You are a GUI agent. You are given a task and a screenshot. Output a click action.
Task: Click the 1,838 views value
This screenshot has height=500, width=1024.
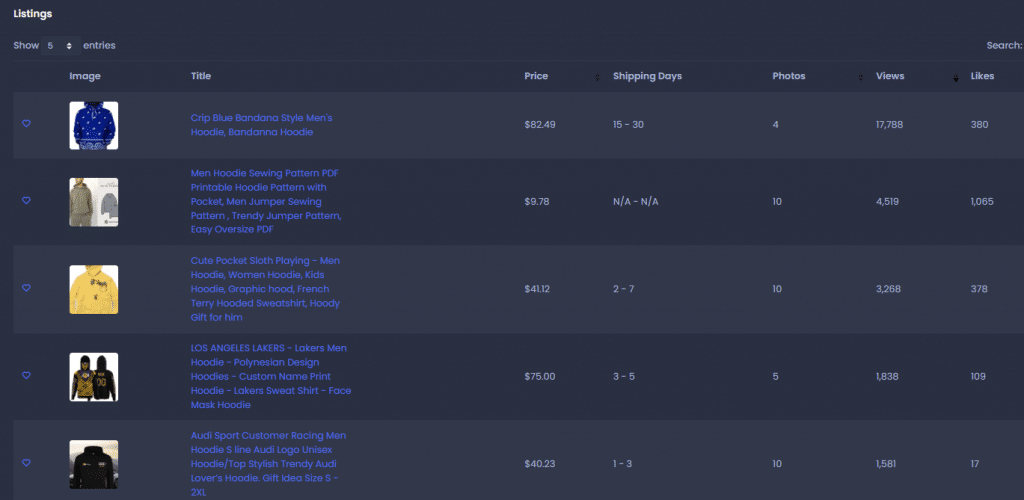[887, 377]
